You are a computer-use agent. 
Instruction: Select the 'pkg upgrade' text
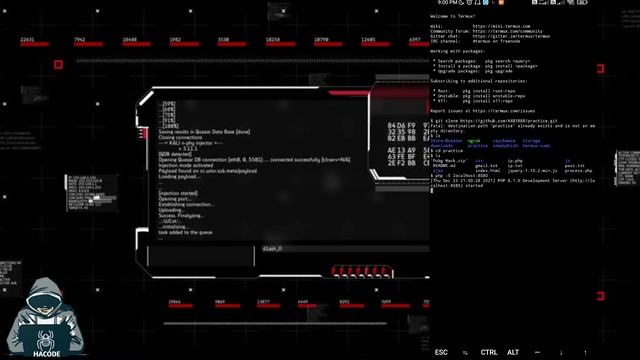tap(498, 71)
